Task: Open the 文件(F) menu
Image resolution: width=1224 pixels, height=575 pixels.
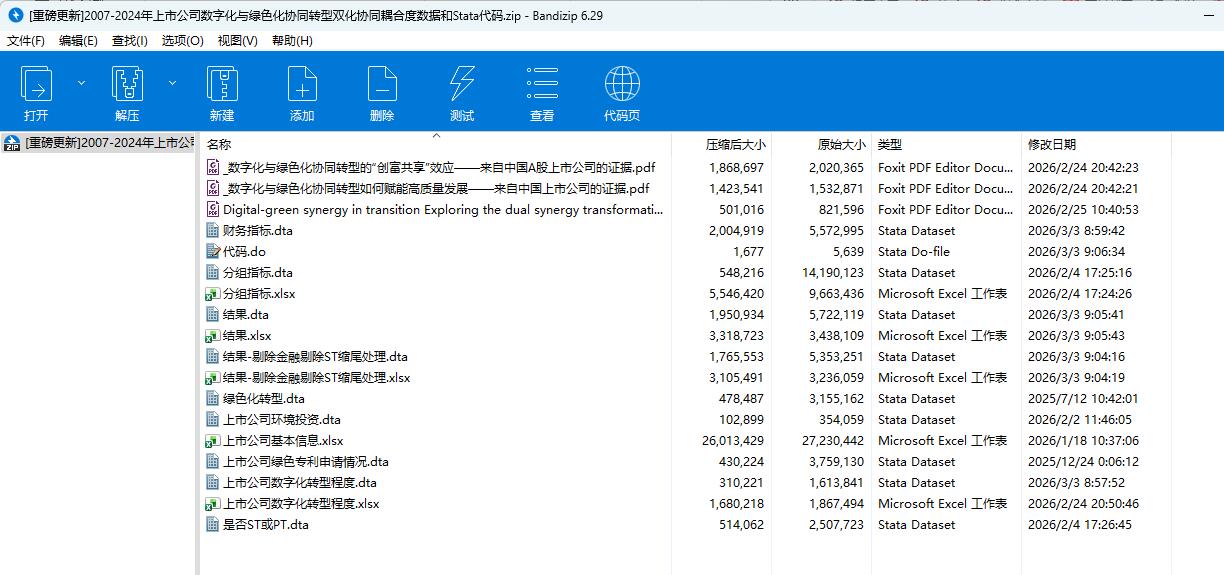Action: tap(26, 41)
